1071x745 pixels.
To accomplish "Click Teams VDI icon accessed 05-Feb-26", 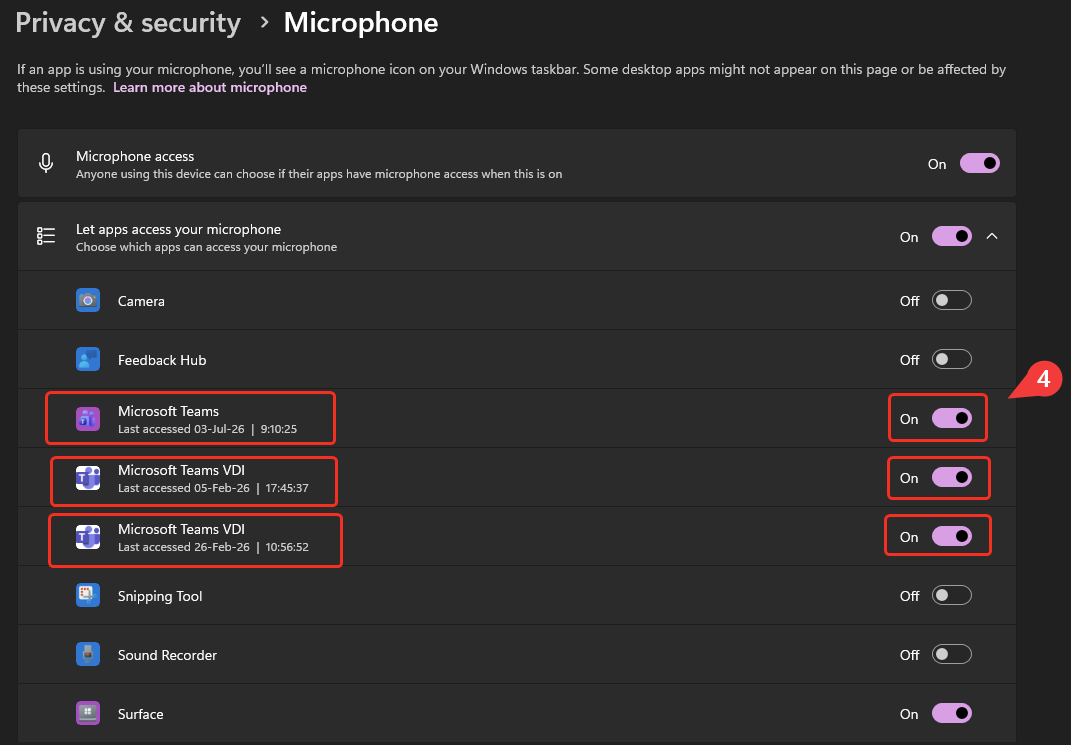I will pyautogui.click(x=87, y=478).
